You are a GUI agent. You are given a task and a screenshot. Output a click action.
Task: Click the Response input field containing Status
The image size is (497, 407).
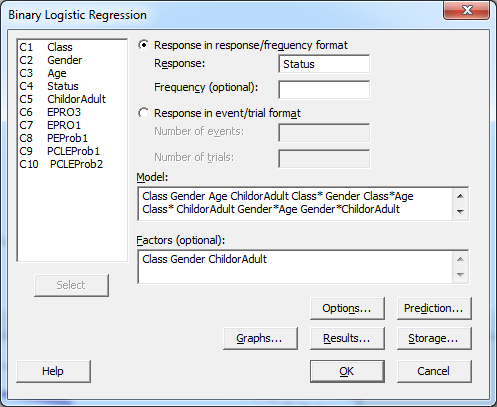pos(324,64)
